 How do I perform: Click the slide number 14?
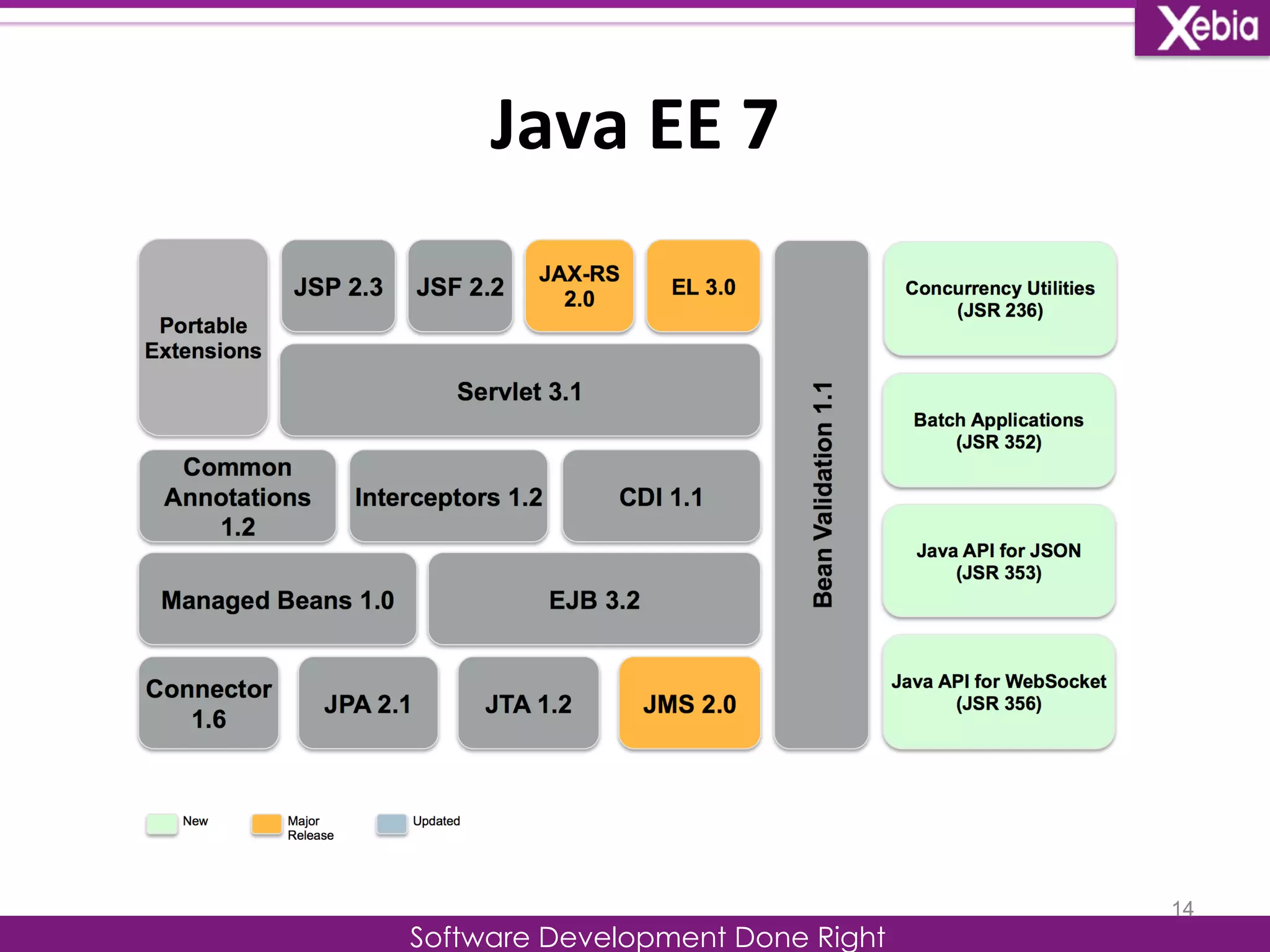pyautogui.click(x=1183, y=908)
